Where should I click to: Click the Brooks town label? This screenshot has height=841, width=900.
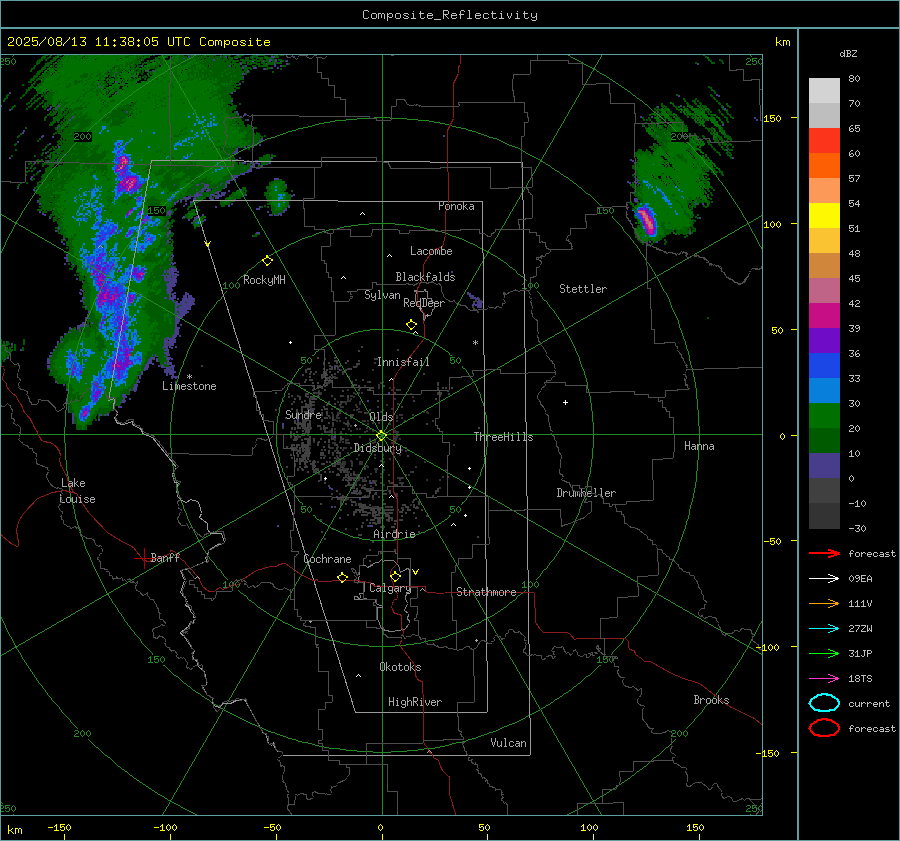point(711,700)
